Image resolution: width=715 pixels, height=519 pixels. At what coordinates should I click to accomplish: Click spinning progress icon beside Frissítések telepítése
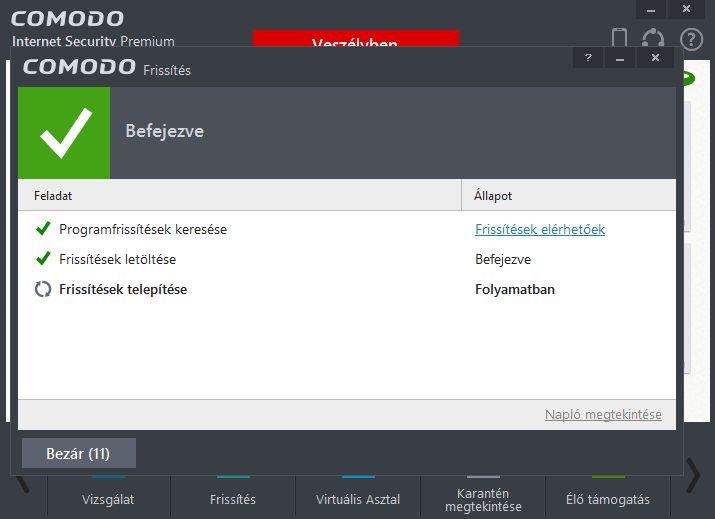(43, 289)
